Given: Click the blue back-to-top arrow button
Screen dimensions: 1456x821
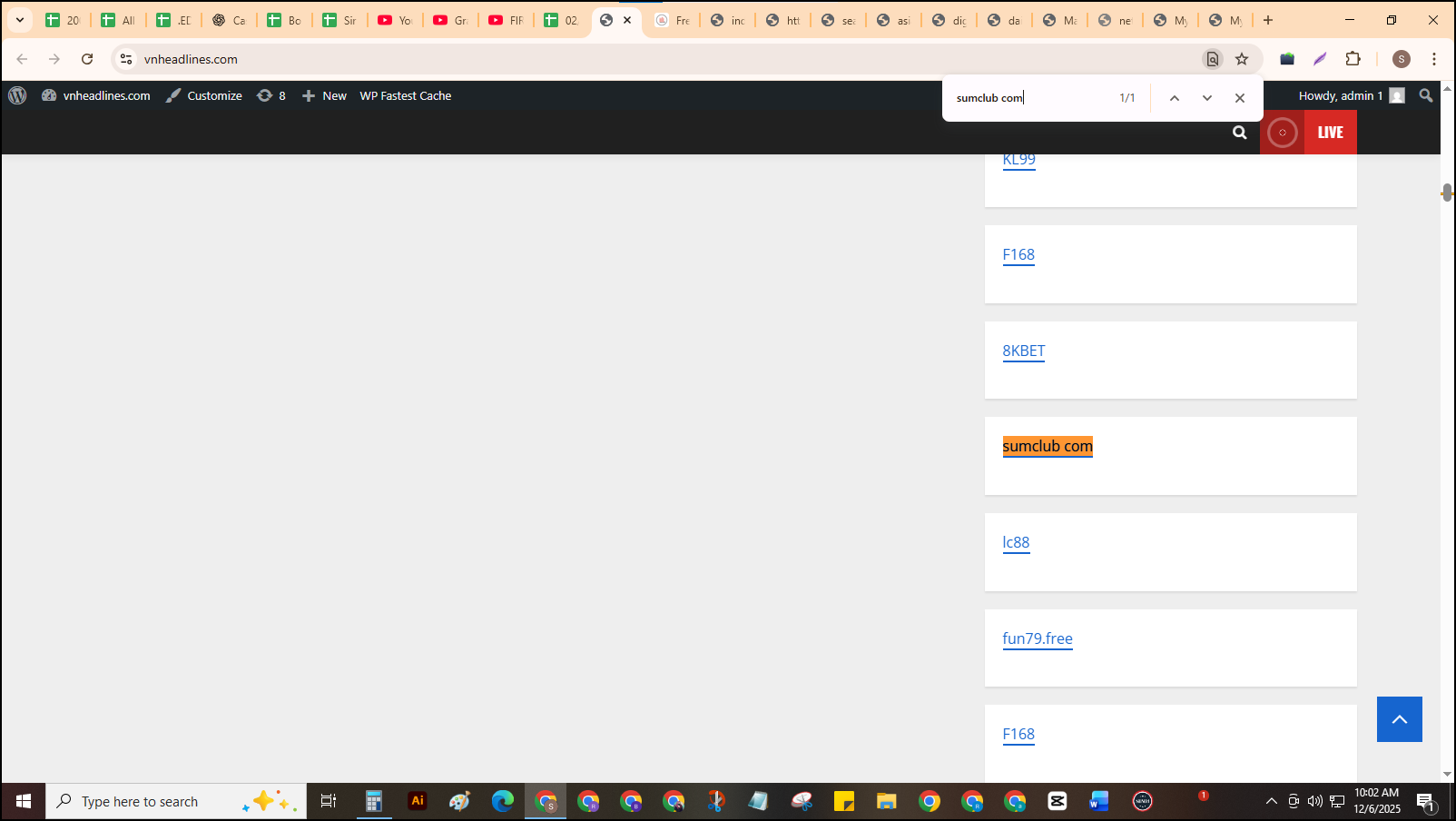Looking at the screenshot, I should point(1399,719).
